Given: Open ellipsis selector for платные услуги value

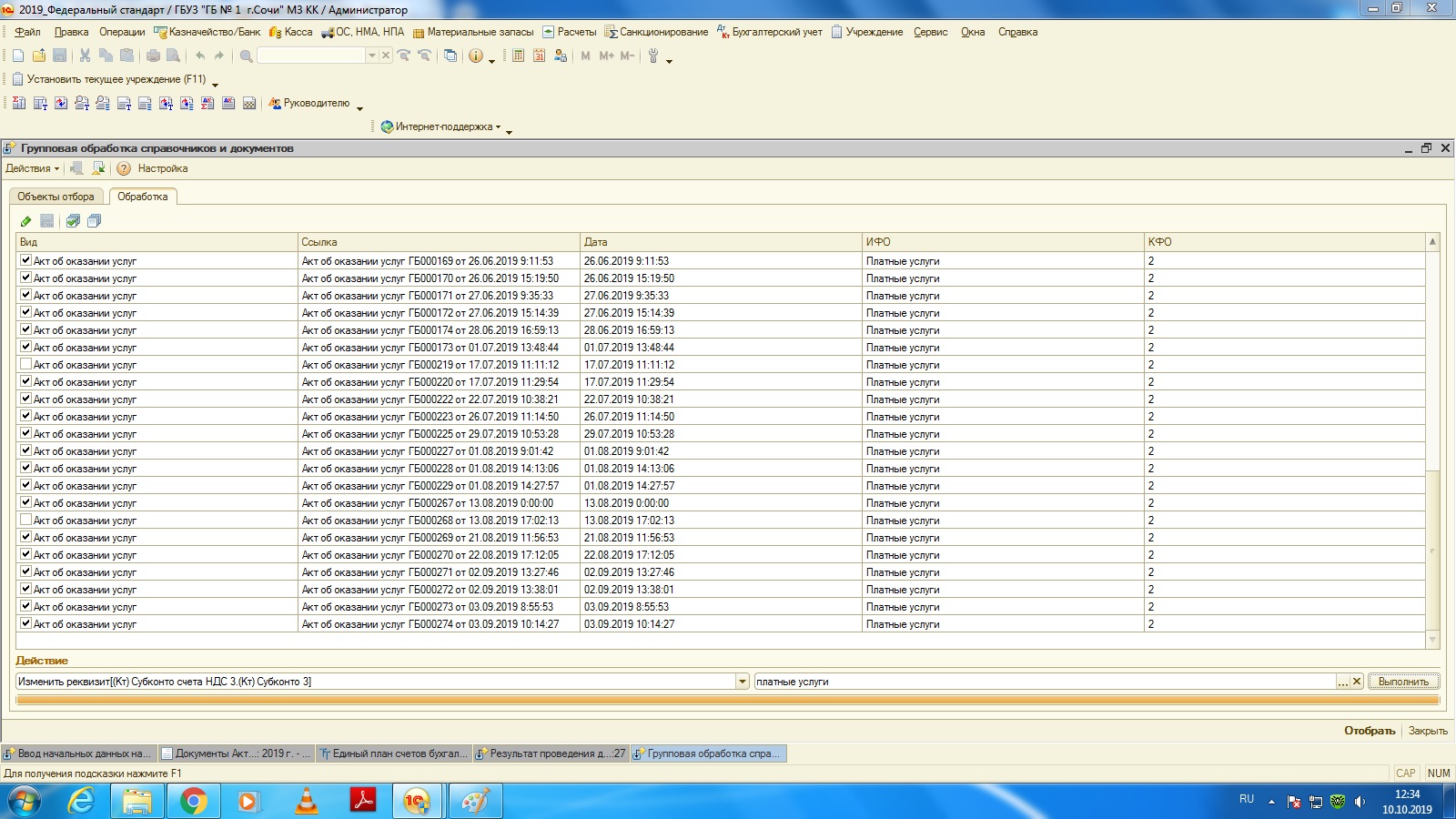Looking at the screenshot, I should (1342, 682).
